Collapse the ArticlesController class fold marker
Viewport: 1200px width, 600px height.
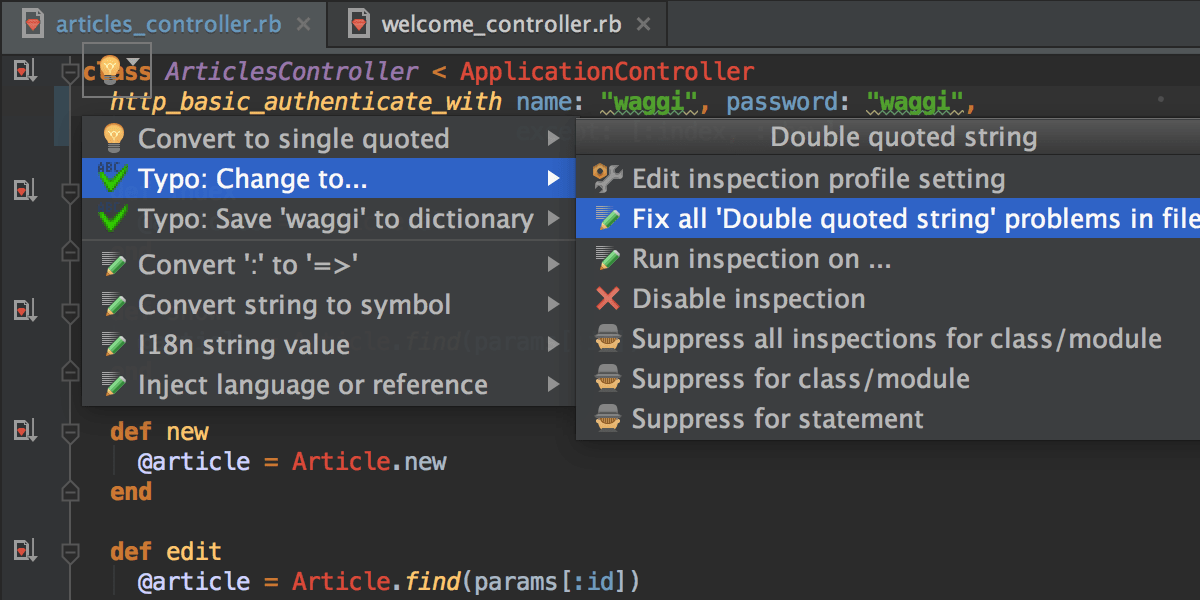(69, 72)
